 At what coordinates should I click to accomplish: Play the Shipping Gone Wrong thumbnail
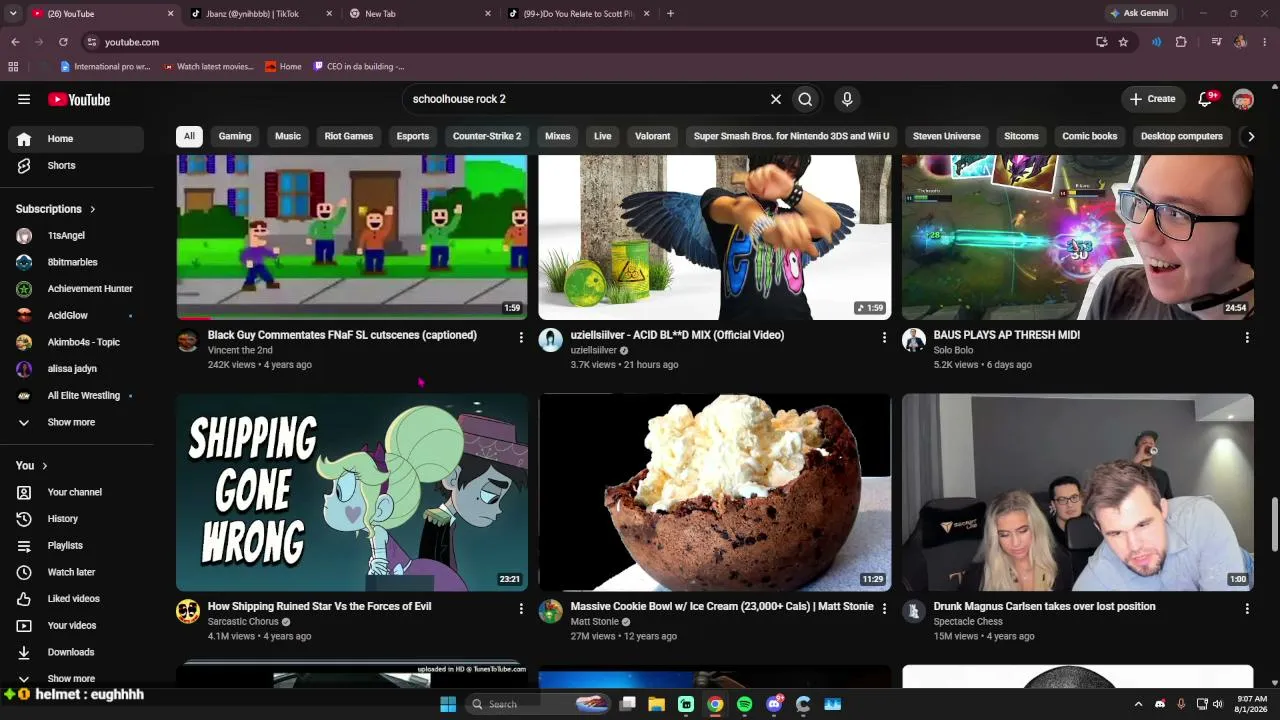pyautogui.click(x=352, y=492)
